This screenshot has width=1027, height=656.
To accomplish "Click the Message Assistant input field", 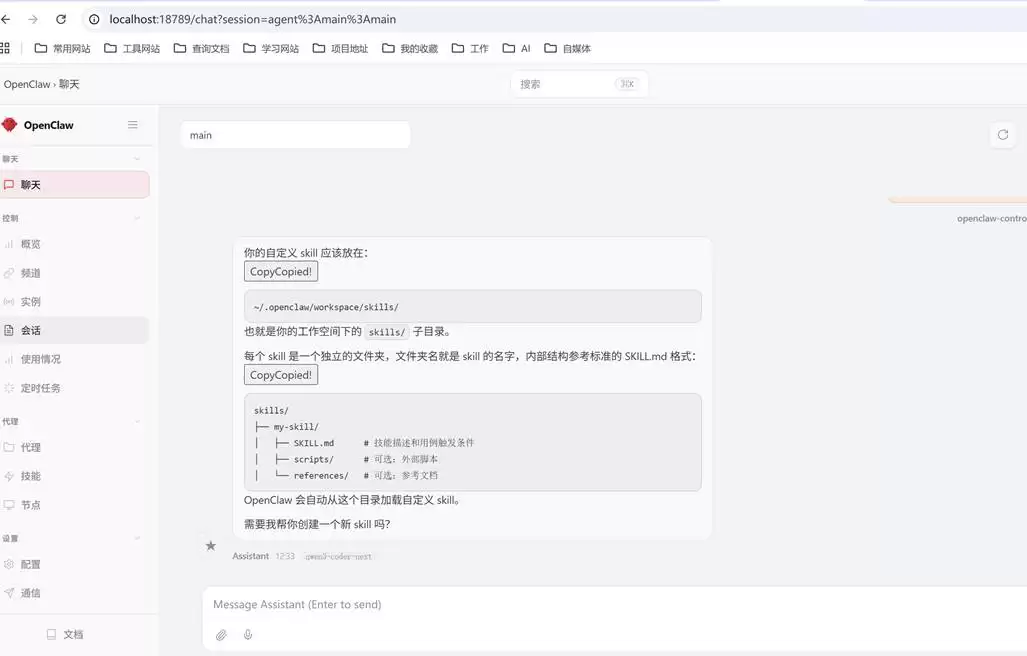I will [x=600, y=605].
